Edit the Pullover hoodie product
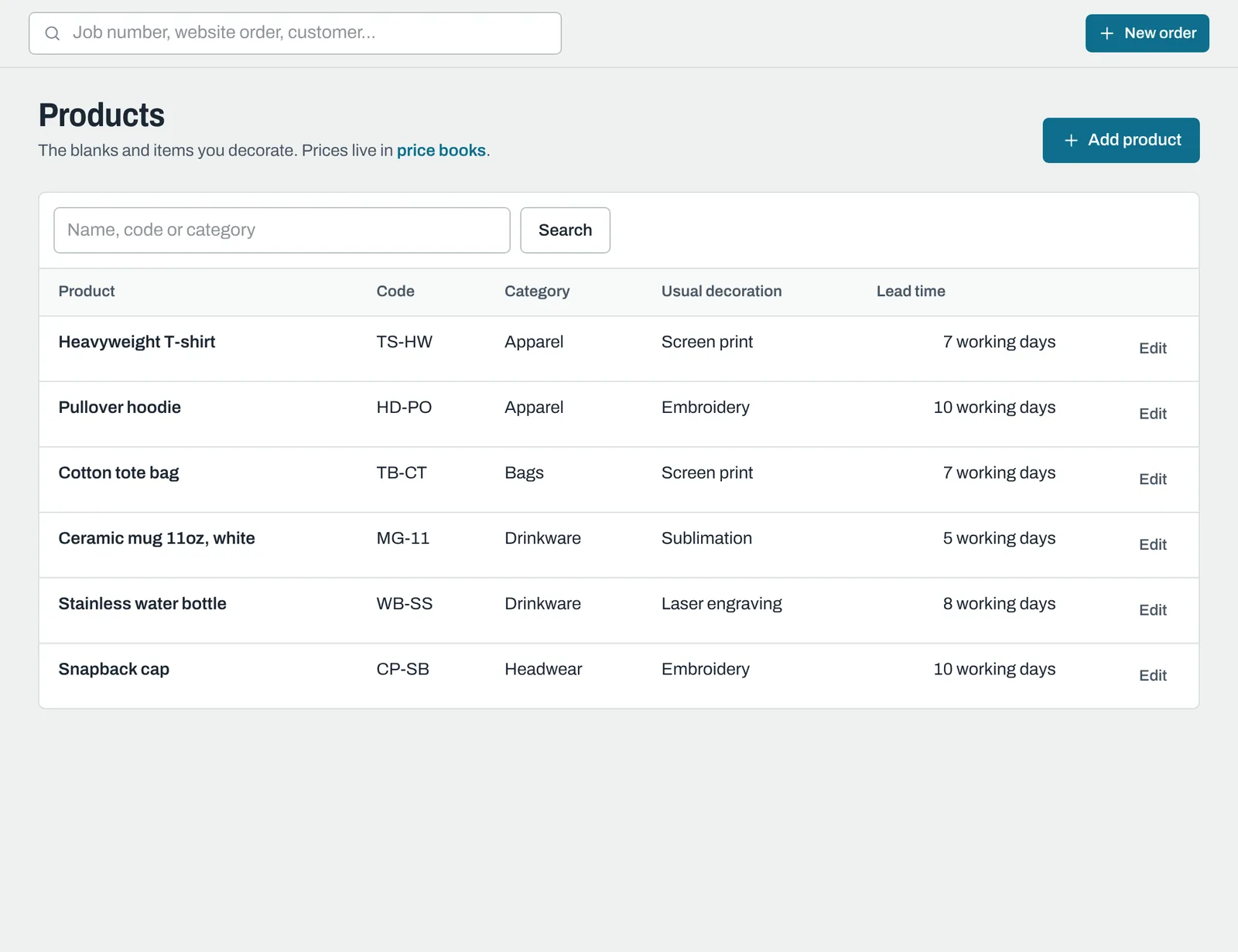The width and height of the screenshot is (1238, 952). pos(1152,414)
